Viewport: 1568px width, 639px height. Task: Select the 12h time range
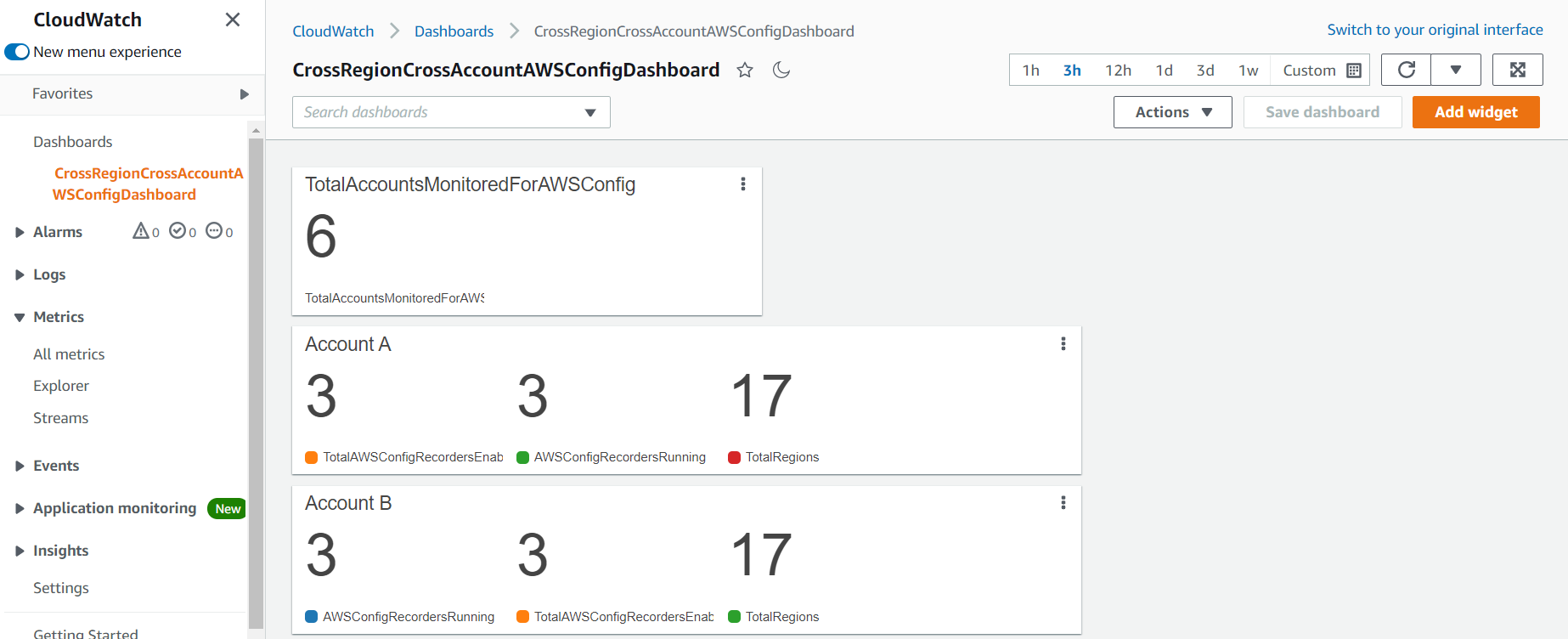(1118, 71)
